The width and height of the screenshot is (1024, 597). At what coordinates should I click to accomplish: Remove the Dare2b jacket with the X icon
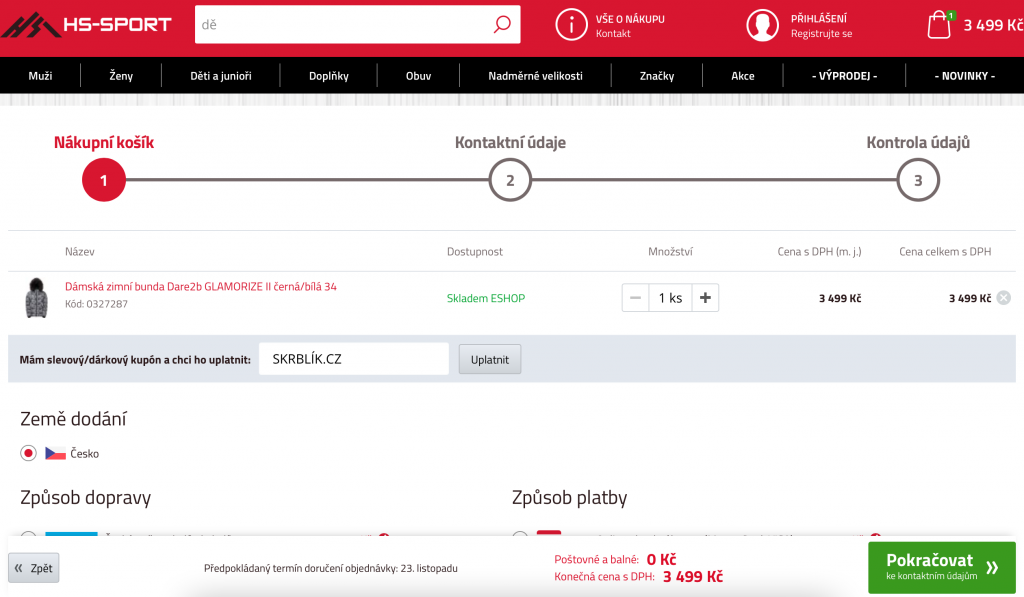pyautogui.click(x=1004, y=298)
